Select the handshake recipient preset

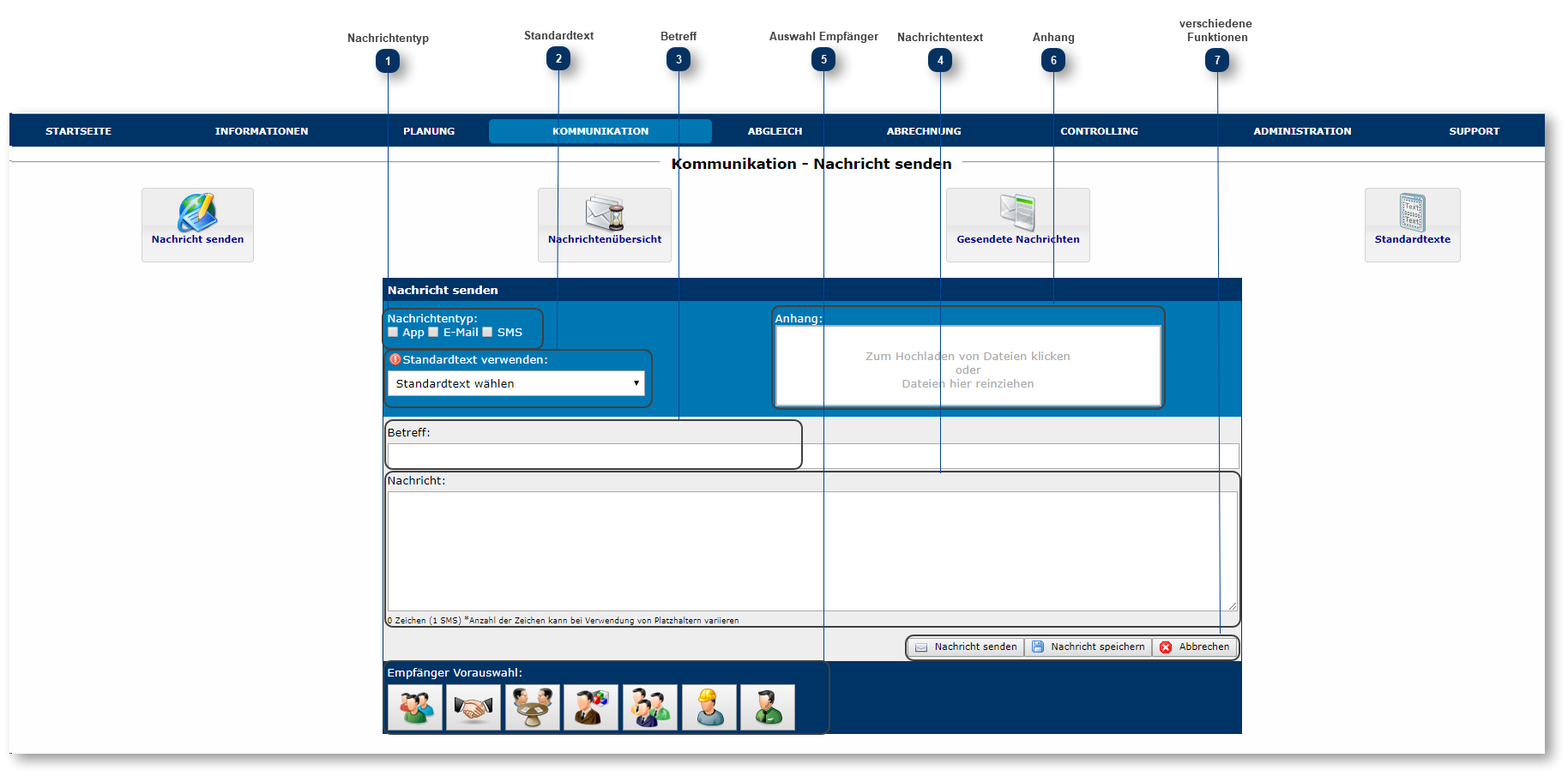(473, 707)
